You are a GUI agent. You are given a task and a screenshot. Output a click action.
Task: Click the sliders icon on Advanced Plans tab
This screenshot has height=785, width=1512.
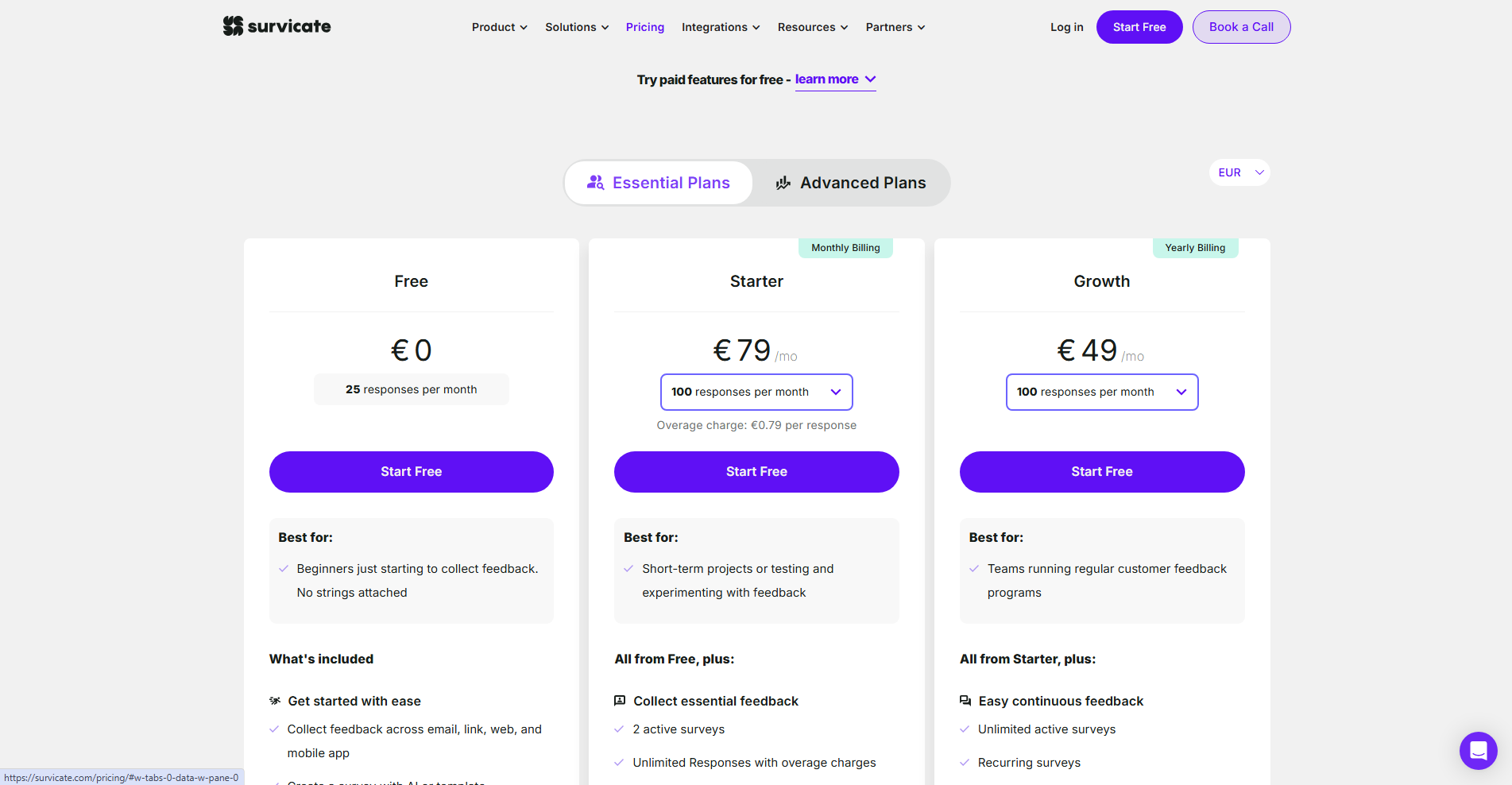pos(783,182)
